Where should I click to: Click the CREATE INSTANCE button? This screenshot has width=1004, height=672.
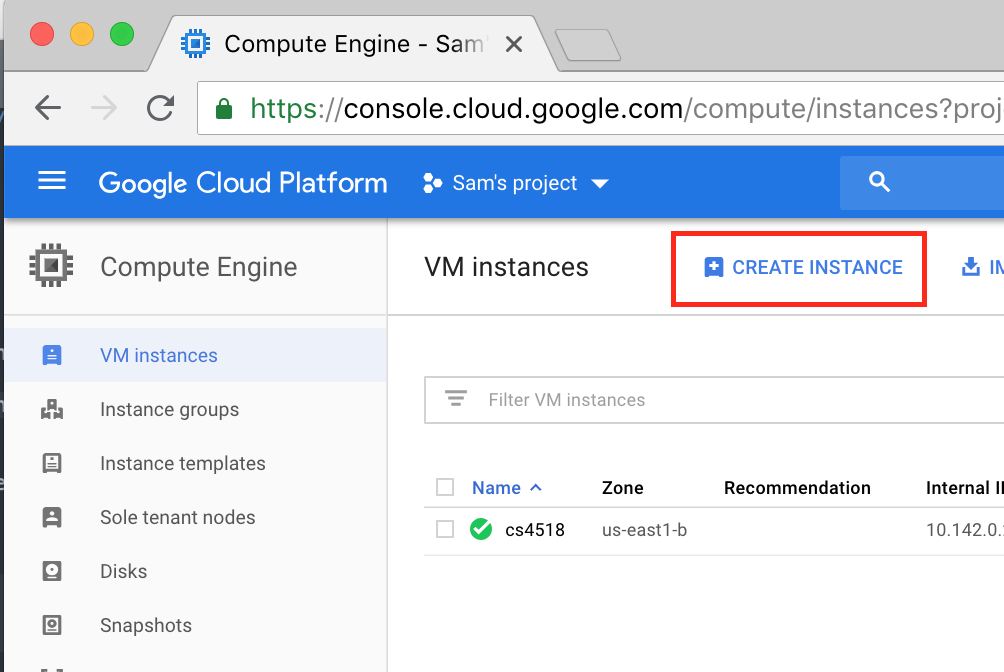click(x=804, y=268)
